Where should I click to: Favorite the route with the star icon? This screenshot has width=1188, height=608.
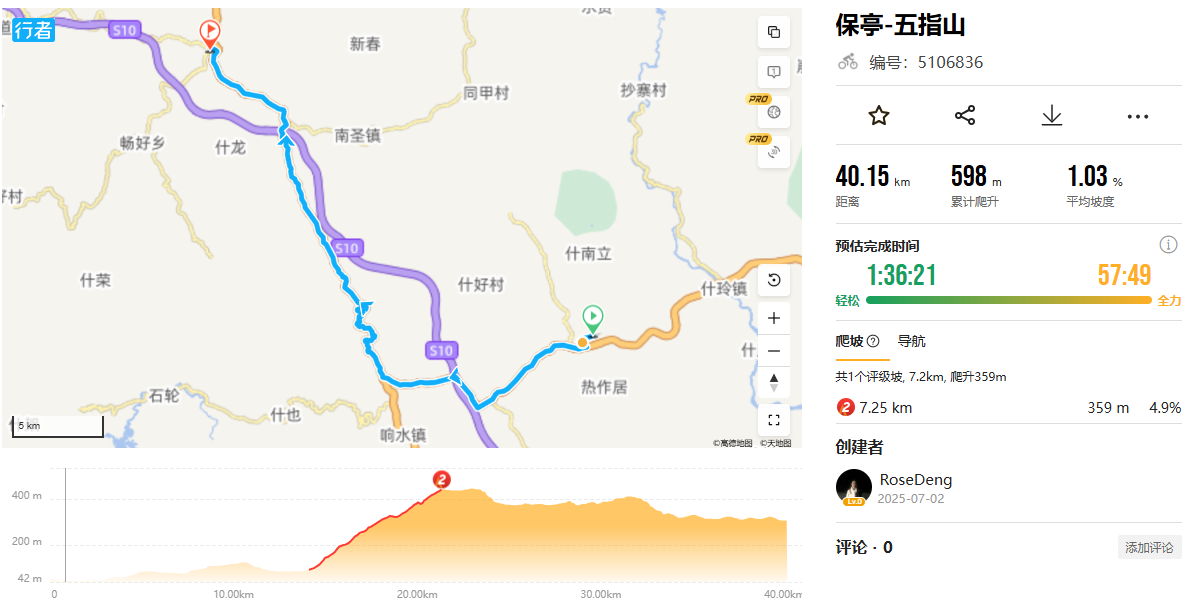click(x=878, y=116)
